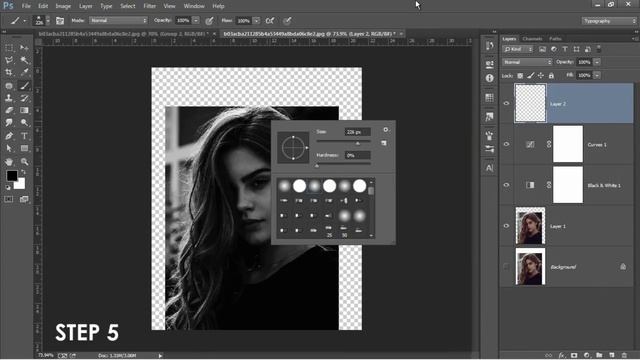640x360 pixels.
Task: Open brush picker settings gear
Action: (x=386, y=130)
